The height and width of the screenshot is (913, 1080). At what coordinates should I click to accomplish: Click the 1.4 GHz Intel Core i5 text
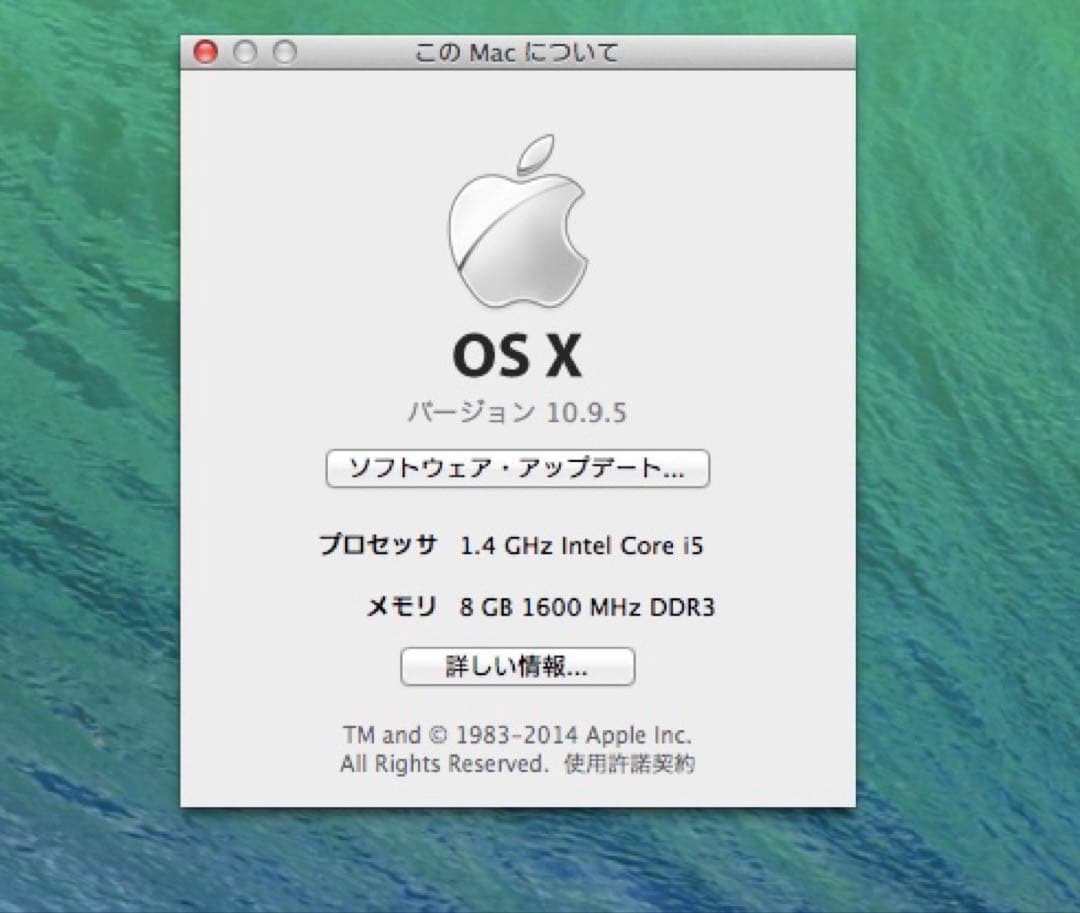click(583, 545)
